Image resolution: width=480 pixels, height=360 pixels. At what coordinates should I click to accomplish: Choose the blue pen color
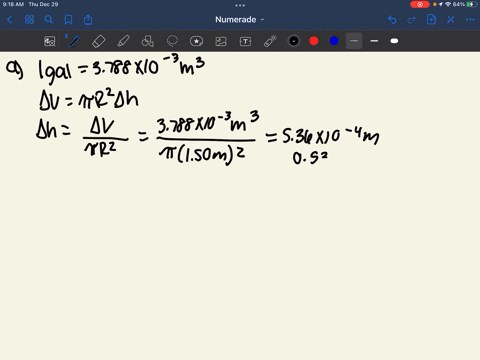point(334,41)
